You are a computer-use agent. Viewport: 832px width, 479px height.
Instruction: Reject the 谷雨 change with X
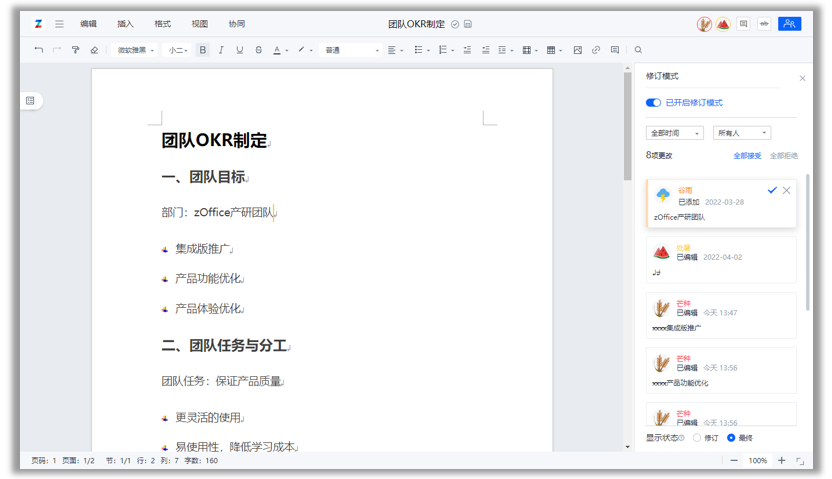tap(786, 190)
